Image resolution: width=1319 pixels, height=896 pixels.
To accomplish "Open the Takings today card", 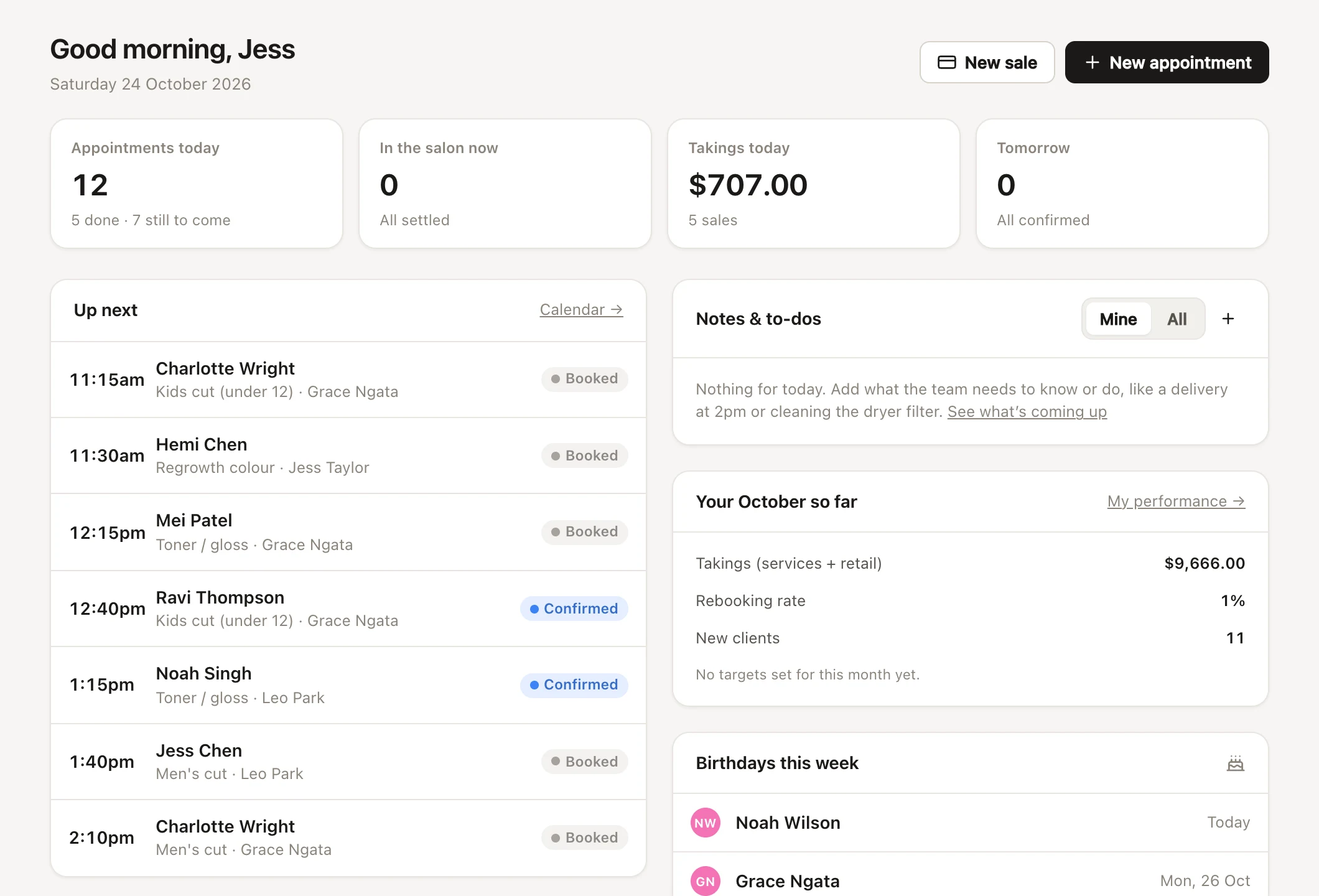I will [x=814, y=184].
